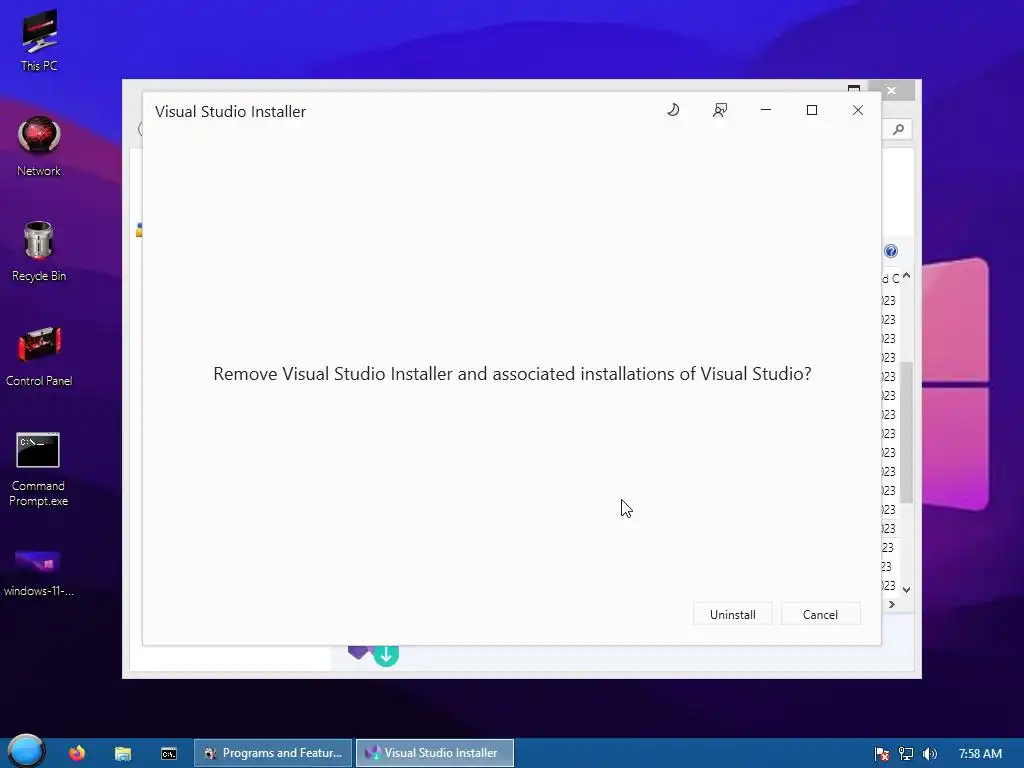The width and height of the screenshot is (1024, 768).
Task: Confirm removal with the Uninstall button
Action: [733, 614]
